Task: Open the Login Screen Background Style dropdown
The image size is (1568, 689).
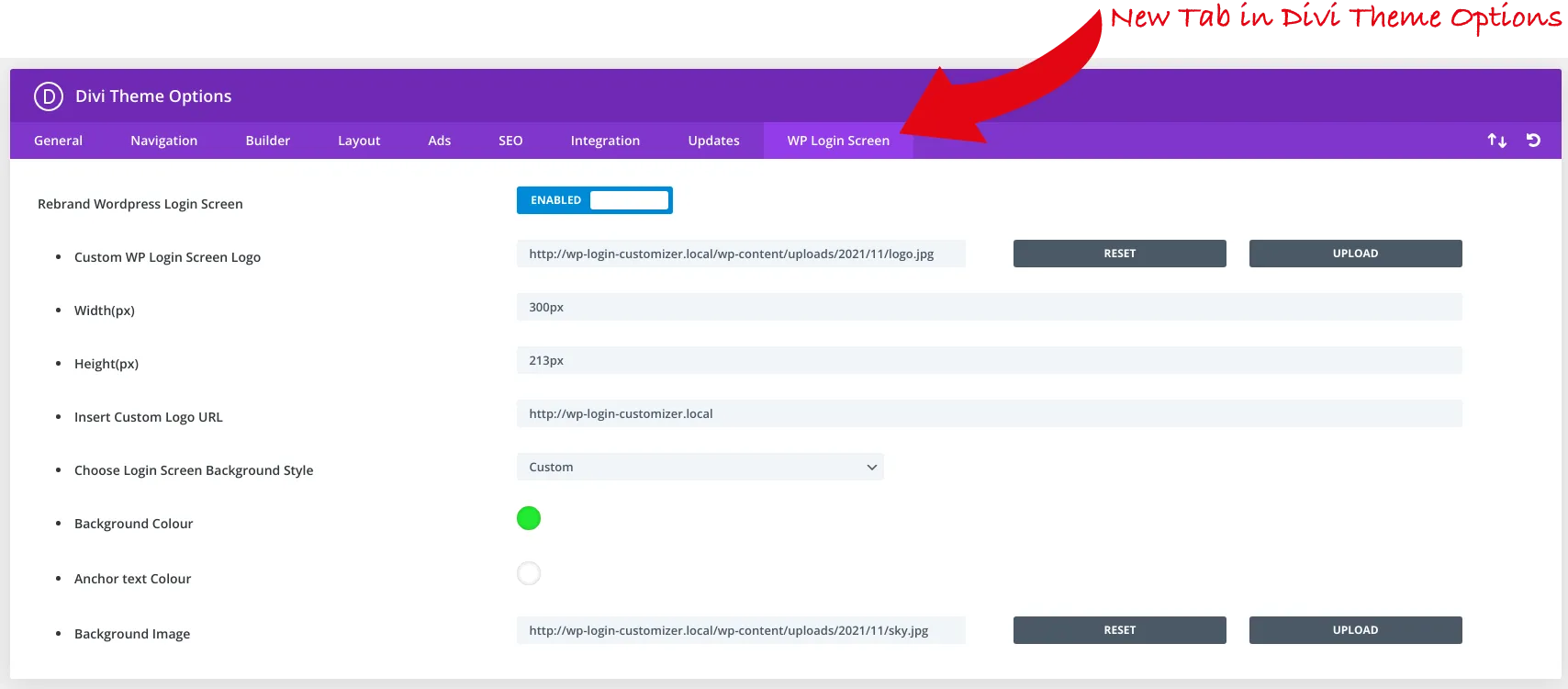Action: coord(700,467)
